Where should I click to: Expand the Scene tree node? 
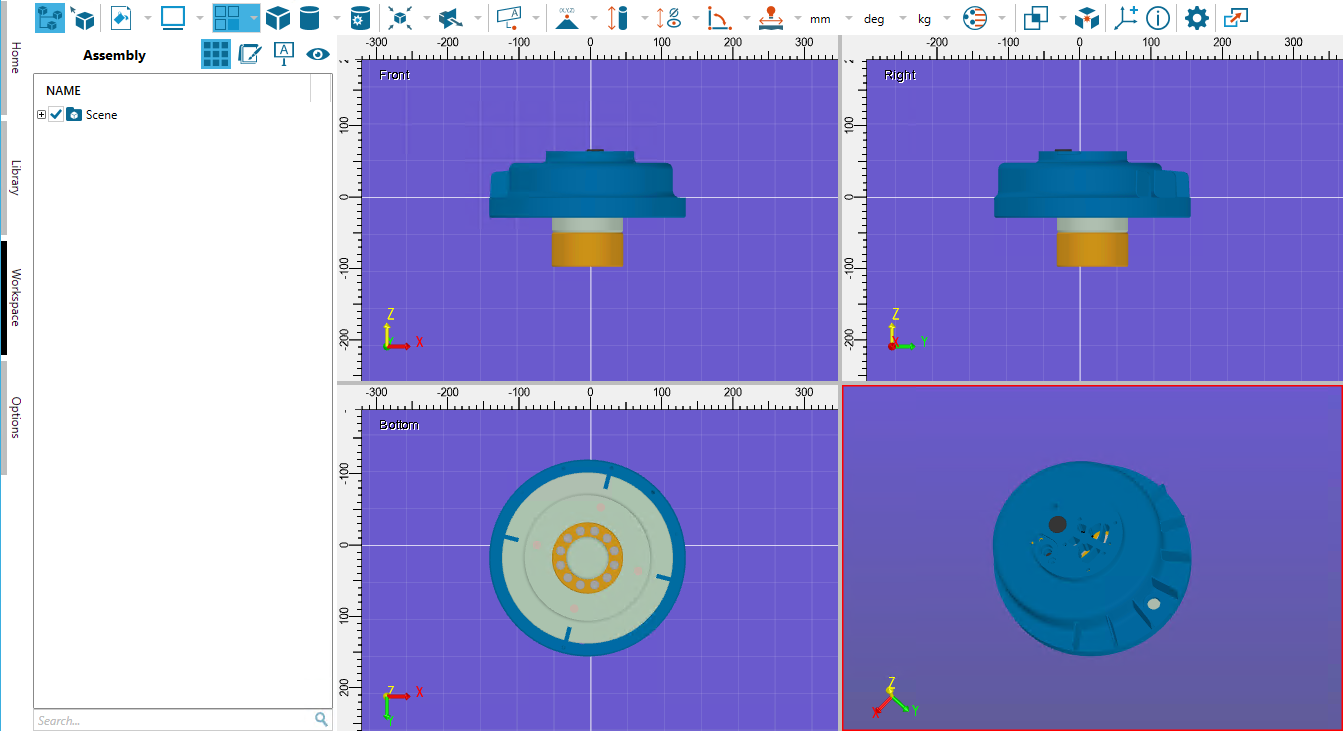point(41,115)
